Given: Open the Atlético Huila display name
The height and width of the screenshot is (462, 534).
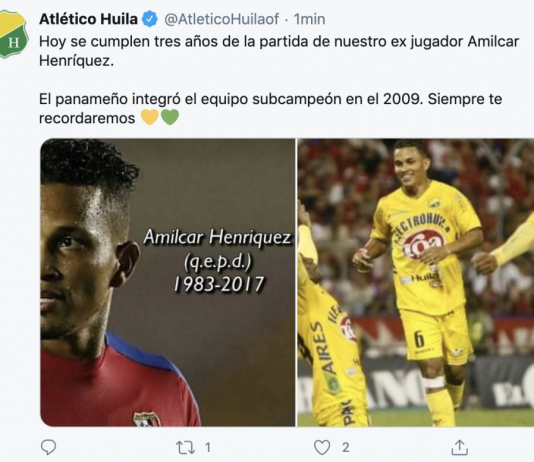Looking at the screenshot, I should tap(89, 19).
